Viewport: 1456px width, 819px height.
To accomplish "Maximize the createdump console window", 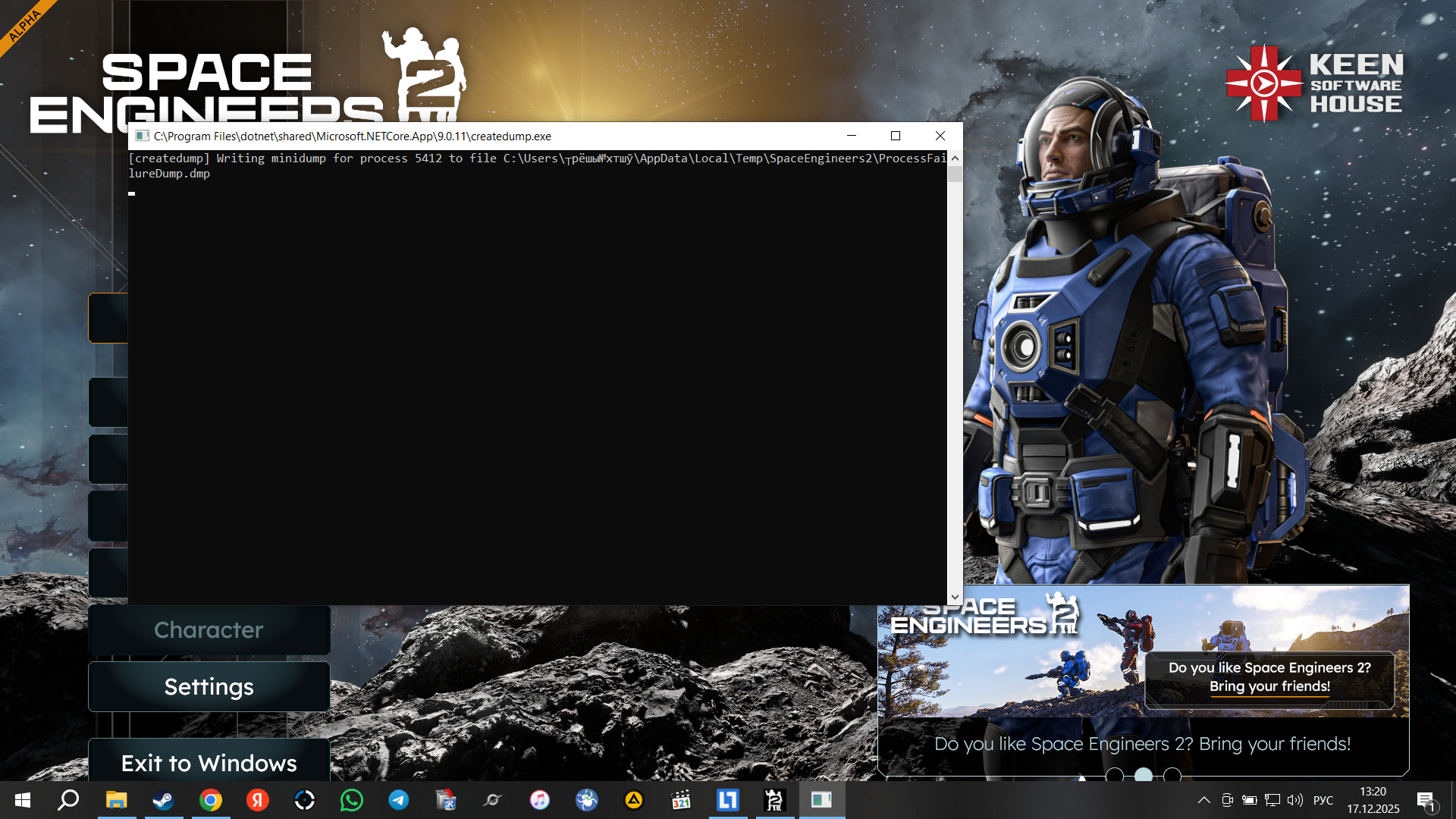I will click(x=896, y=136).
